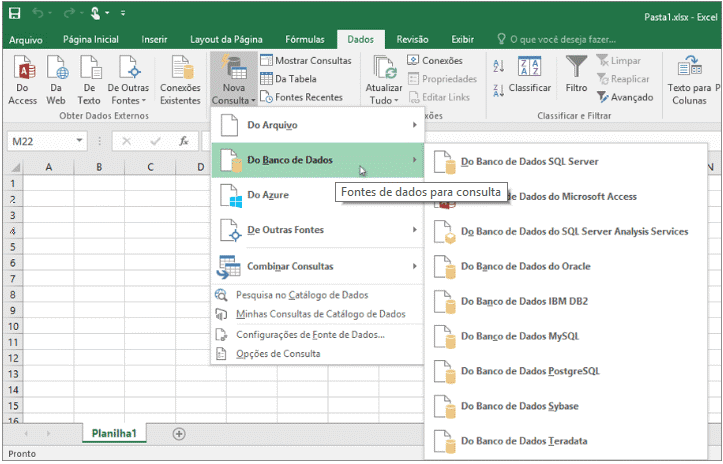Click the Insert Function fx icon
The image size is (723, 464).
click(184, 141)
